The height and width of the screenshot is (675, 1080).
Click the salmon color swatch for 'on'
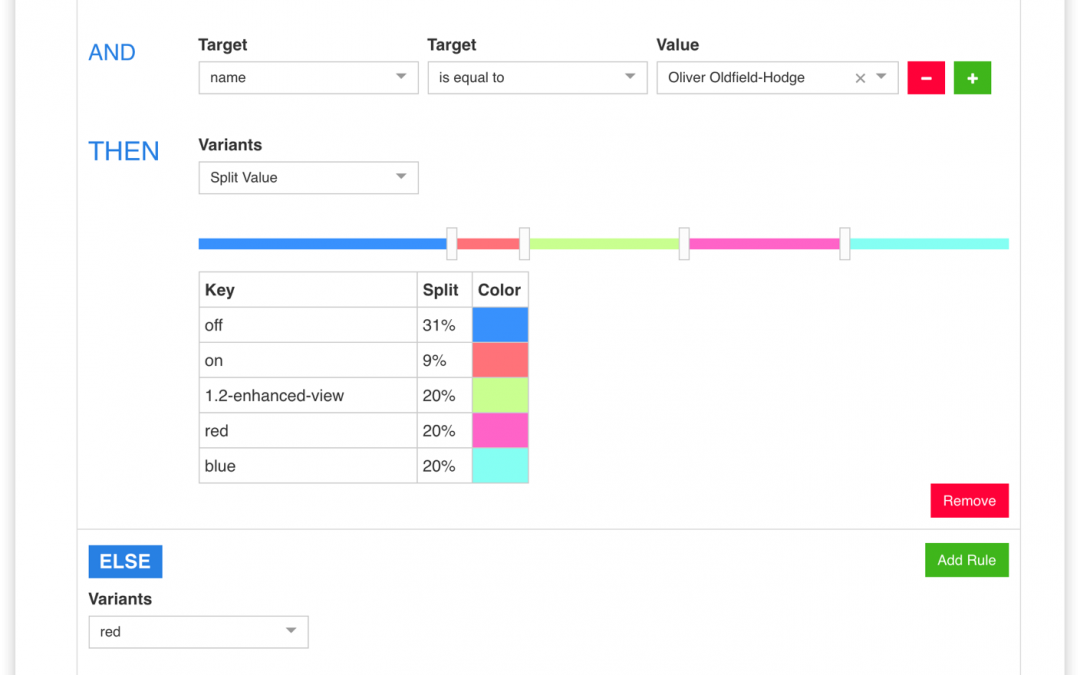500,360
